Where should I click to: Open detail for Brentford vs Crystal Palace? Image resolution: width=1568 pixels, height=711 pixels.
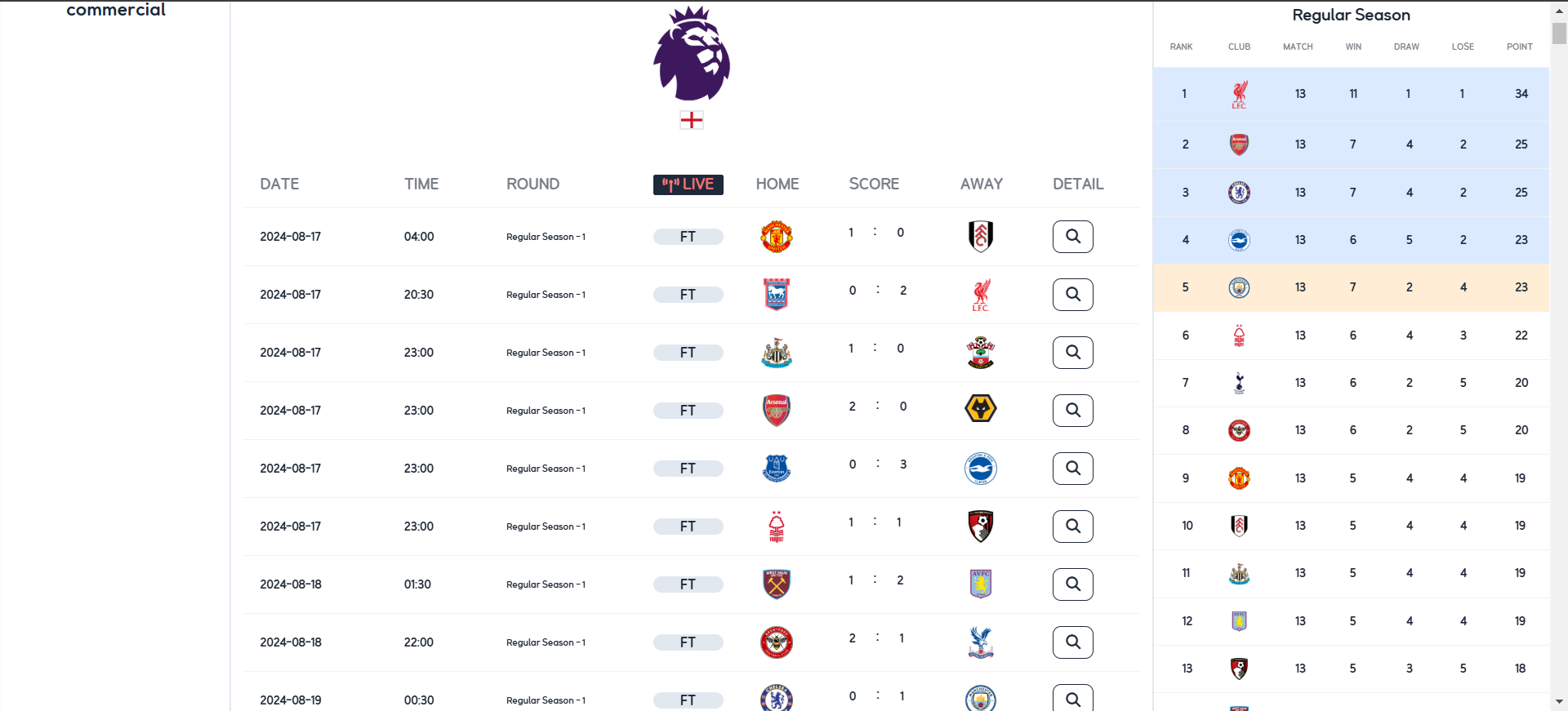click(x=1072, y=642)
